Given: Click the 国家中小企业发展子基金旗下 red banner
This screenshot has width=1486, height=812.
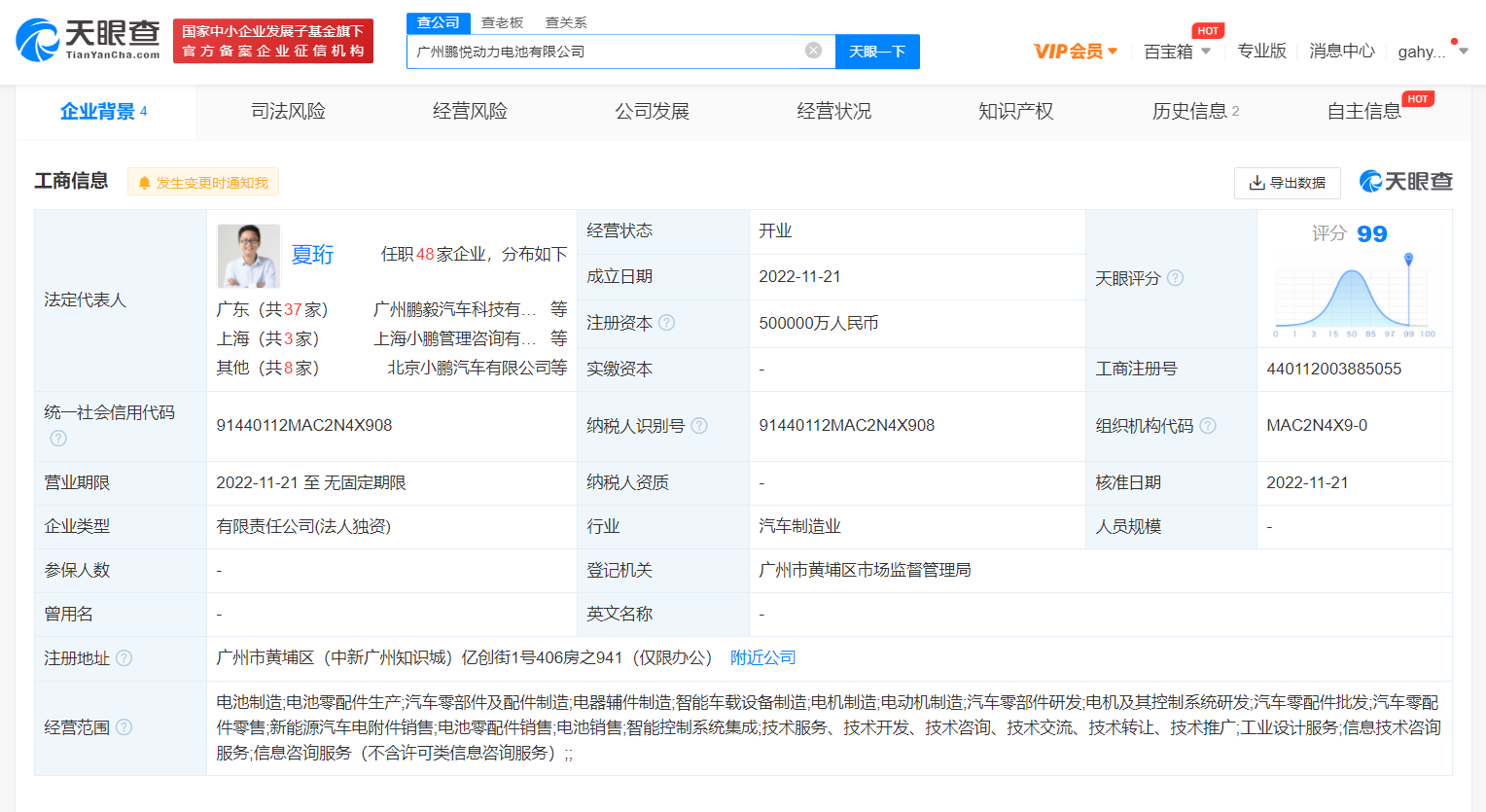Looking at the screenshot, I should pos(273,41).
